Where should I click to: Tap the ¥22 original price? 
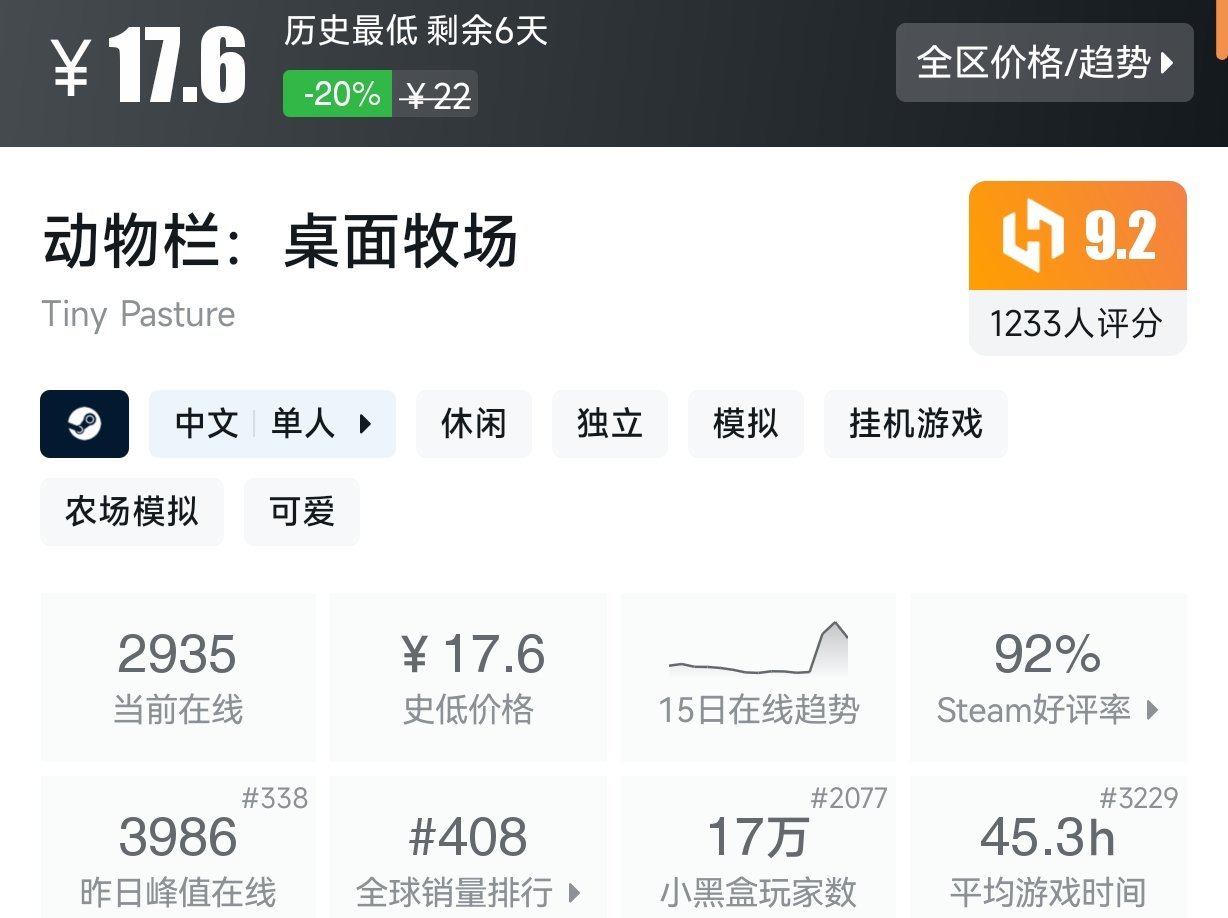point(435,95)
